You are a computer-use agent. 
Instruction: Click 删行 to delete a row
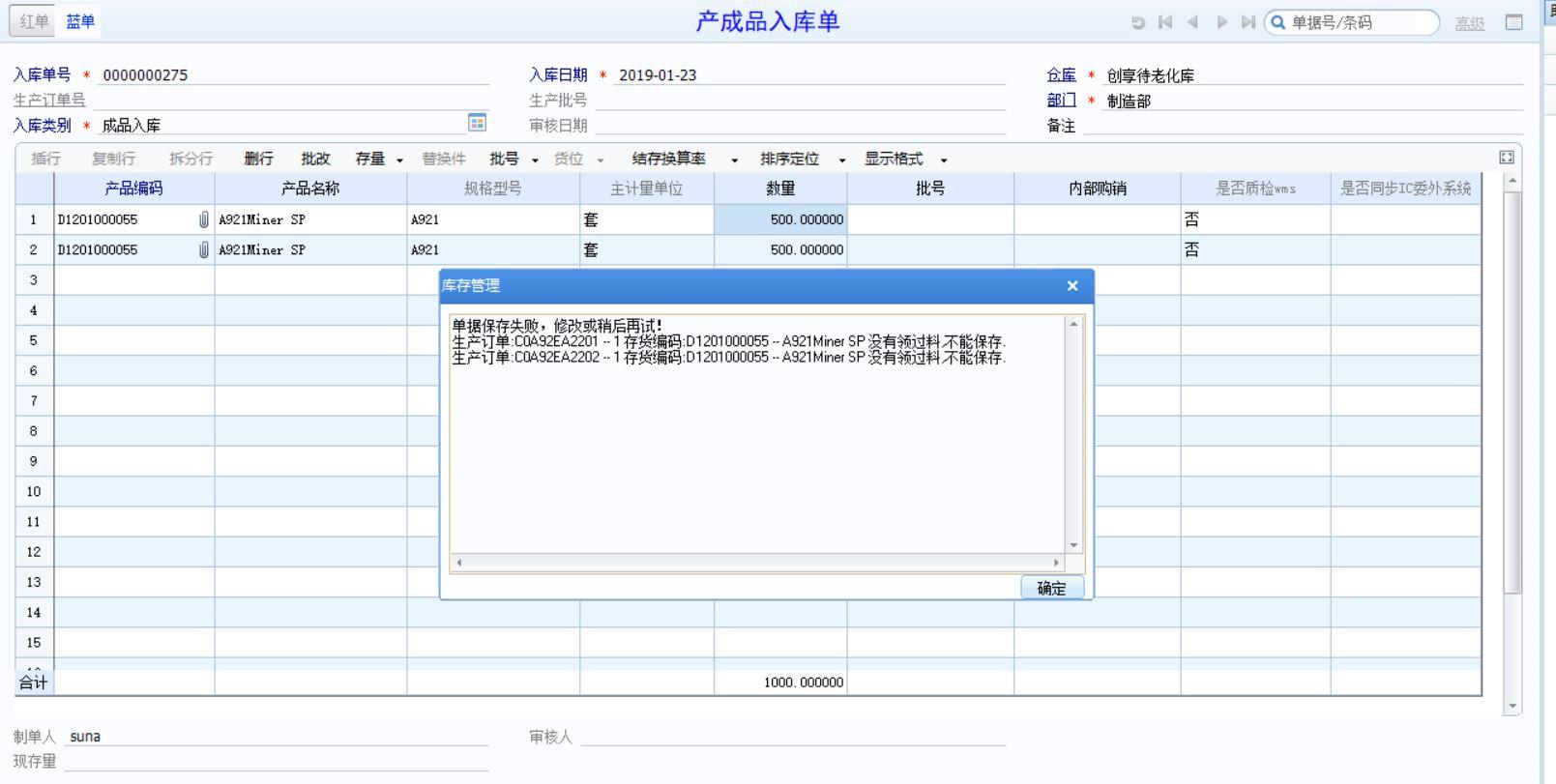[258, 159]
